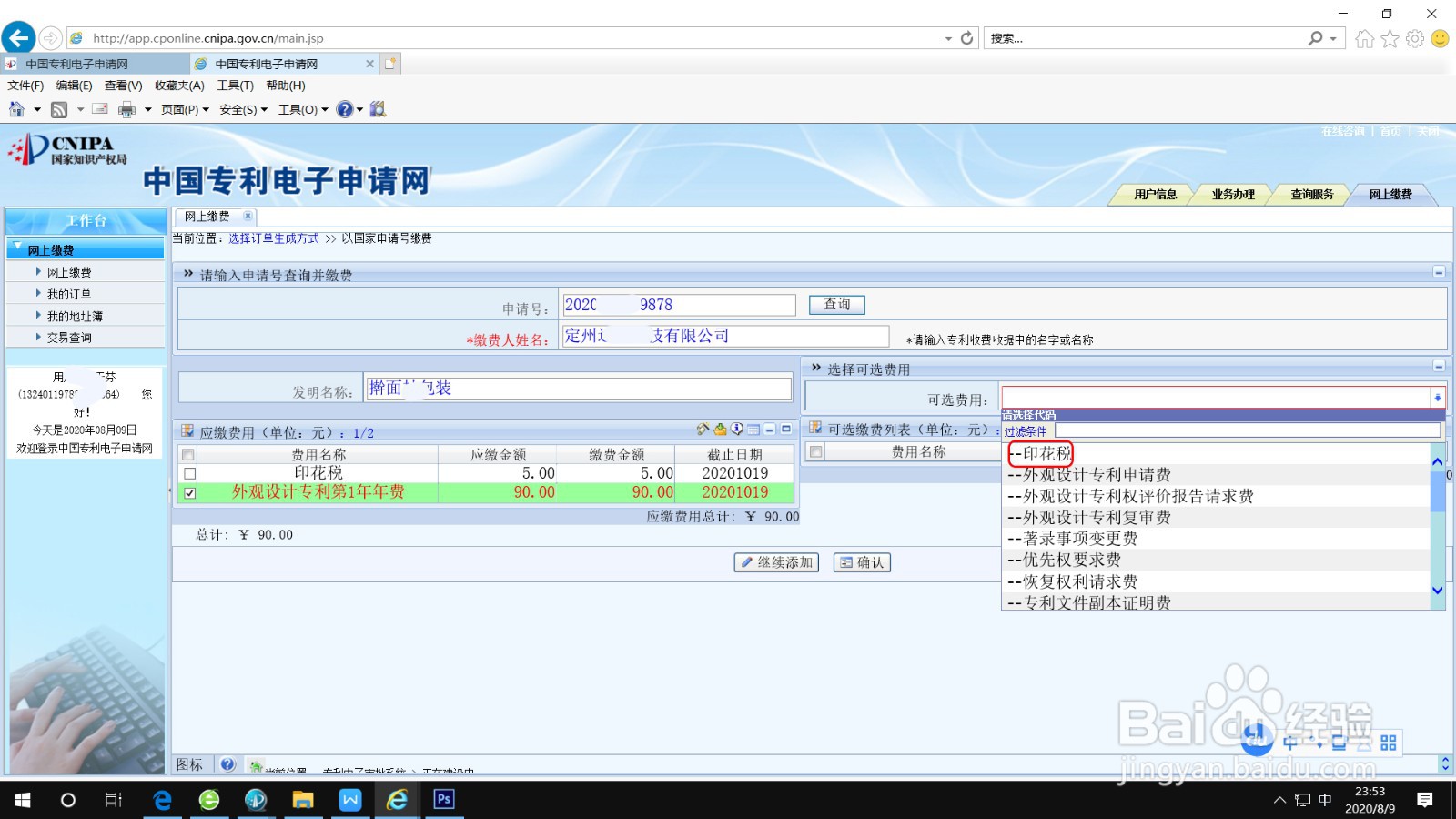Collapse the 选择可选费用 section
This screenshot has height=819, width=1456.
pyautogui.click(x=1439, y=366)
